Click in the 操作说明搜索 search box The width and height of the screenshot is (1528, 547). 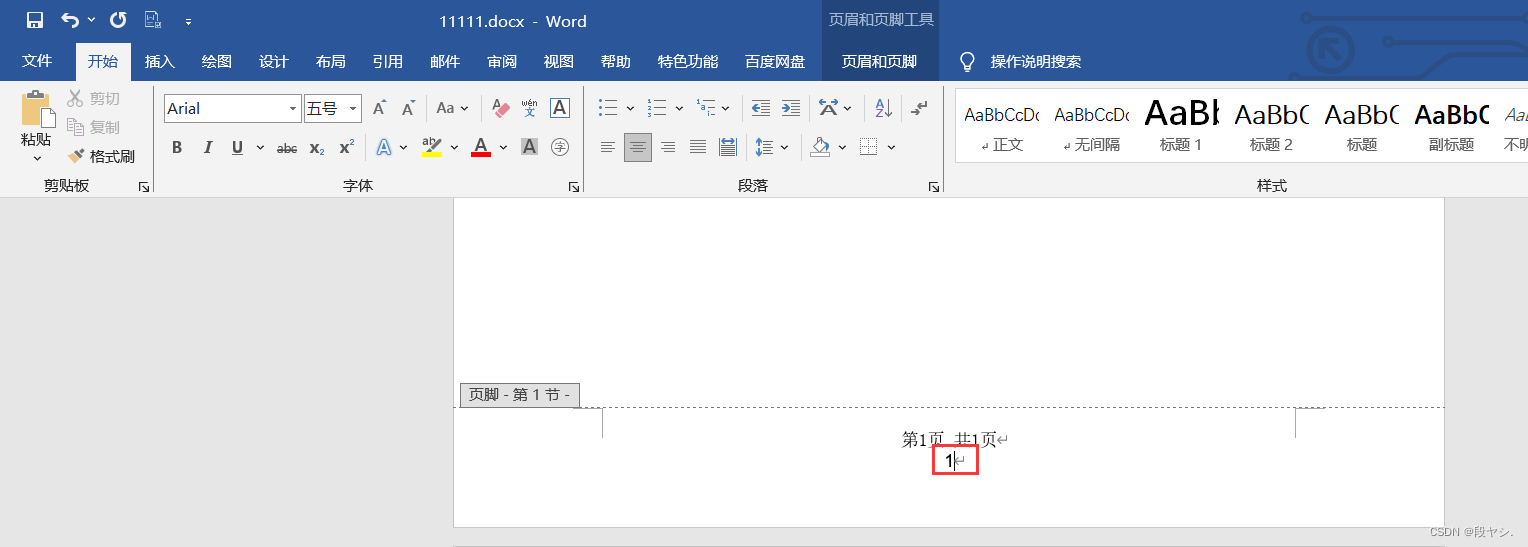click(x=1036, y=62)
